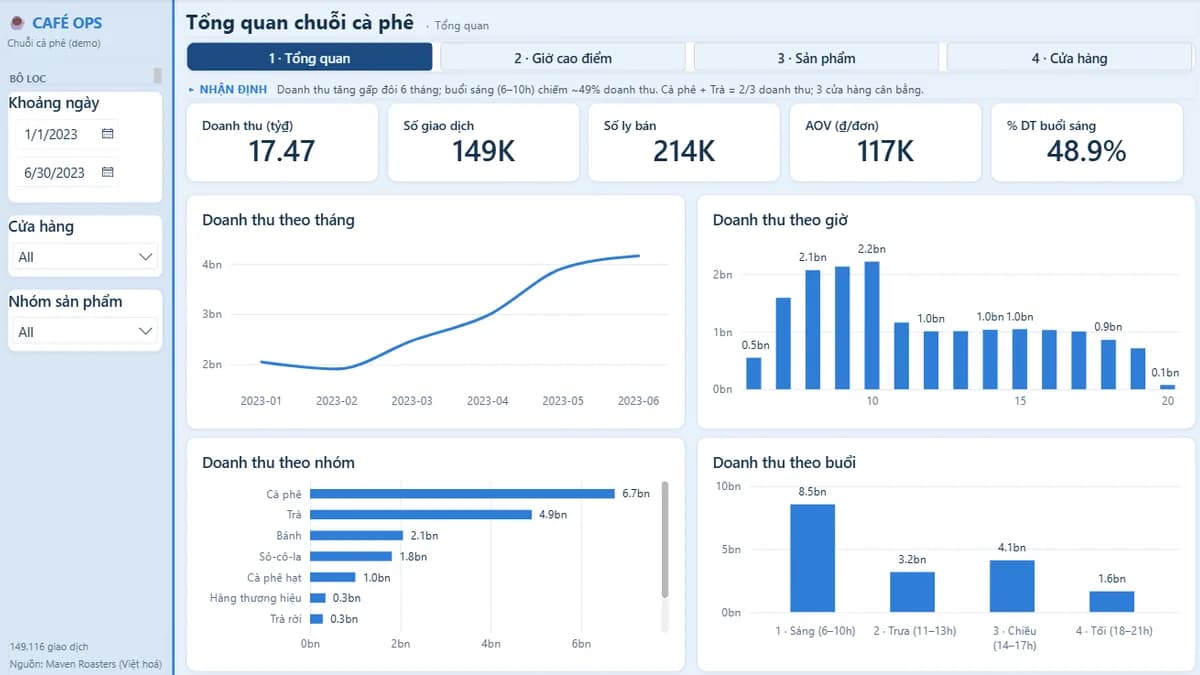The height and width of the screenshot is (675, 1200).
Task: Click the Cà phê bar (6.7bn)
Action: [462, 493]
